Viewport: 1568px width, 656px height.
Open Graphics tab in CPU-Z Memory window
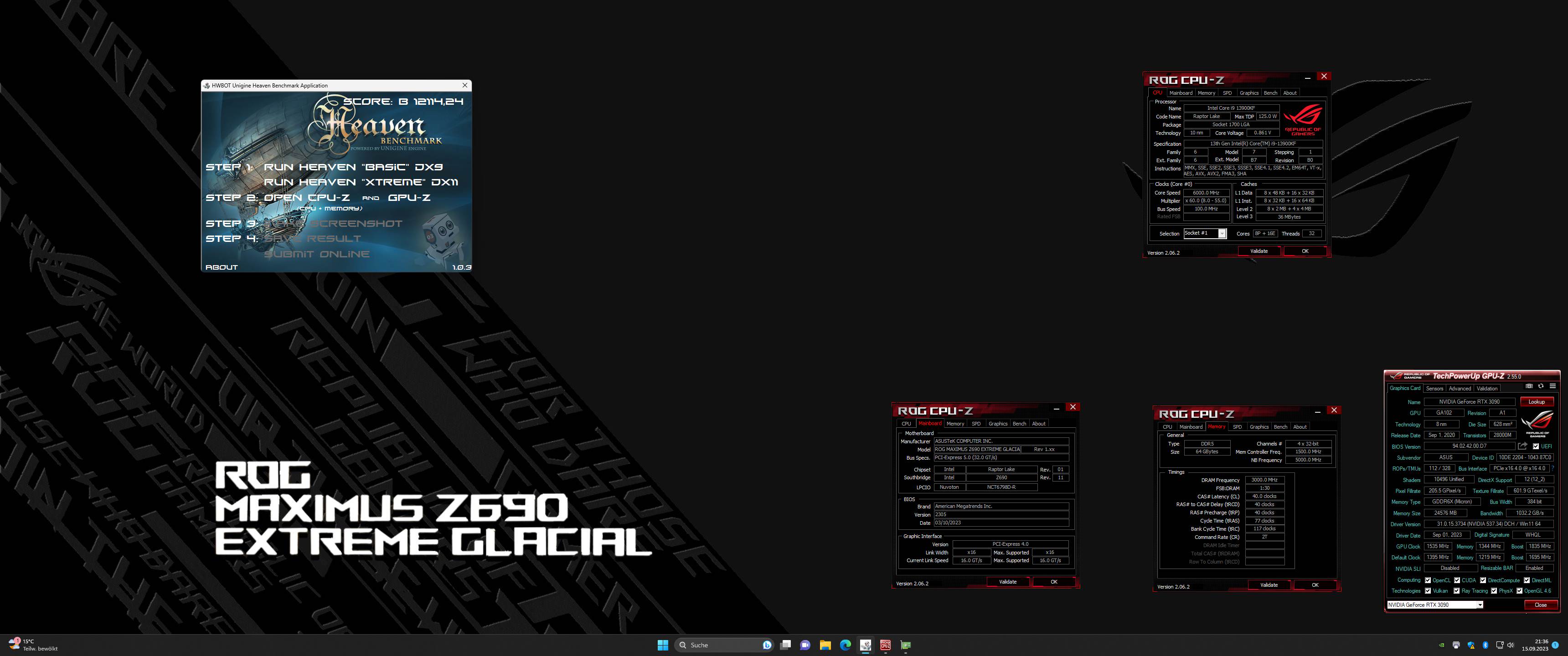click(1259, 426)
